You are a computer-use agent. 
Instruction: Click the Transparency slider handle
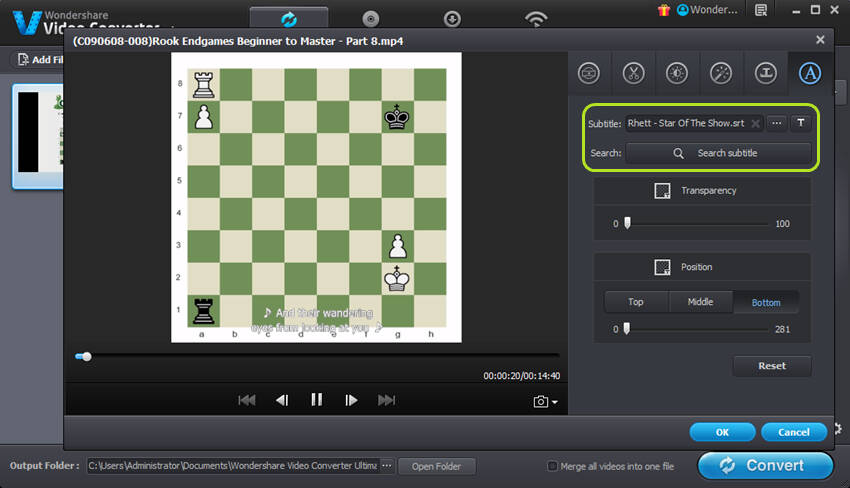tap(627, 223)
